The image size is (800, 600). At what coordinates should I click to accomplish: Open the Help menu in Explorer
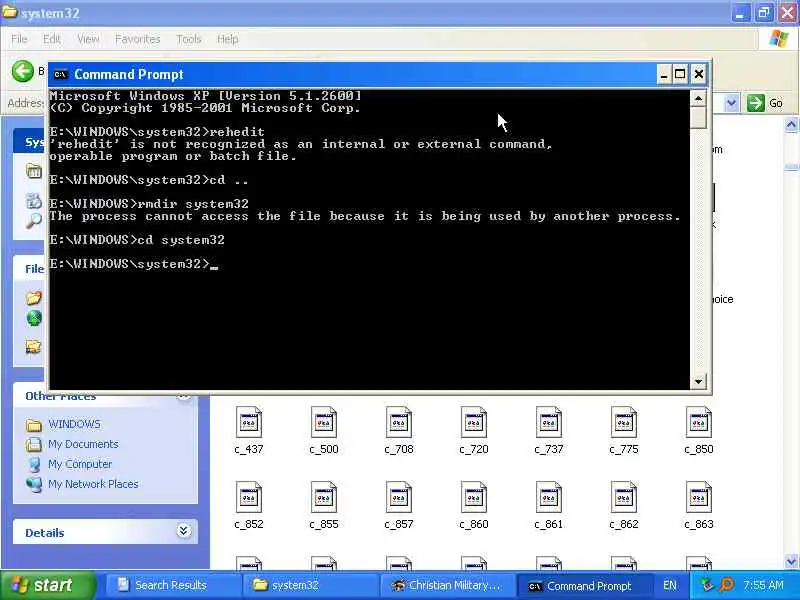point(228,39)
